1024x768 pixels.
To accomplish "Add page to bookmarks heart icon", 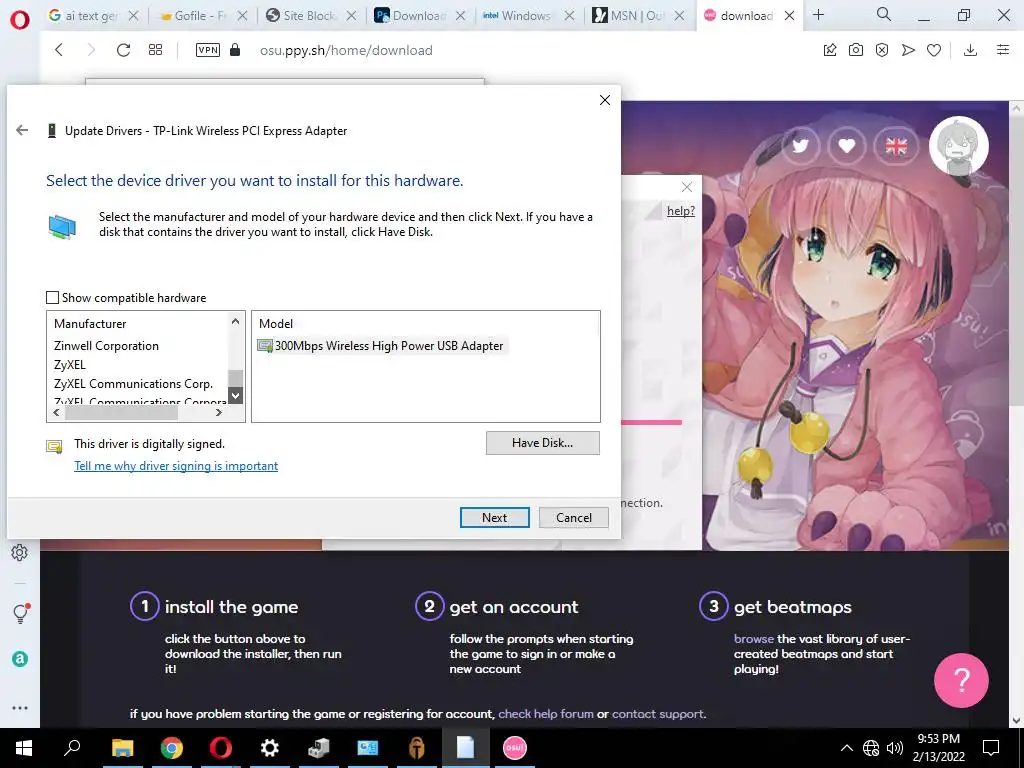I will [x=934, y=50].
